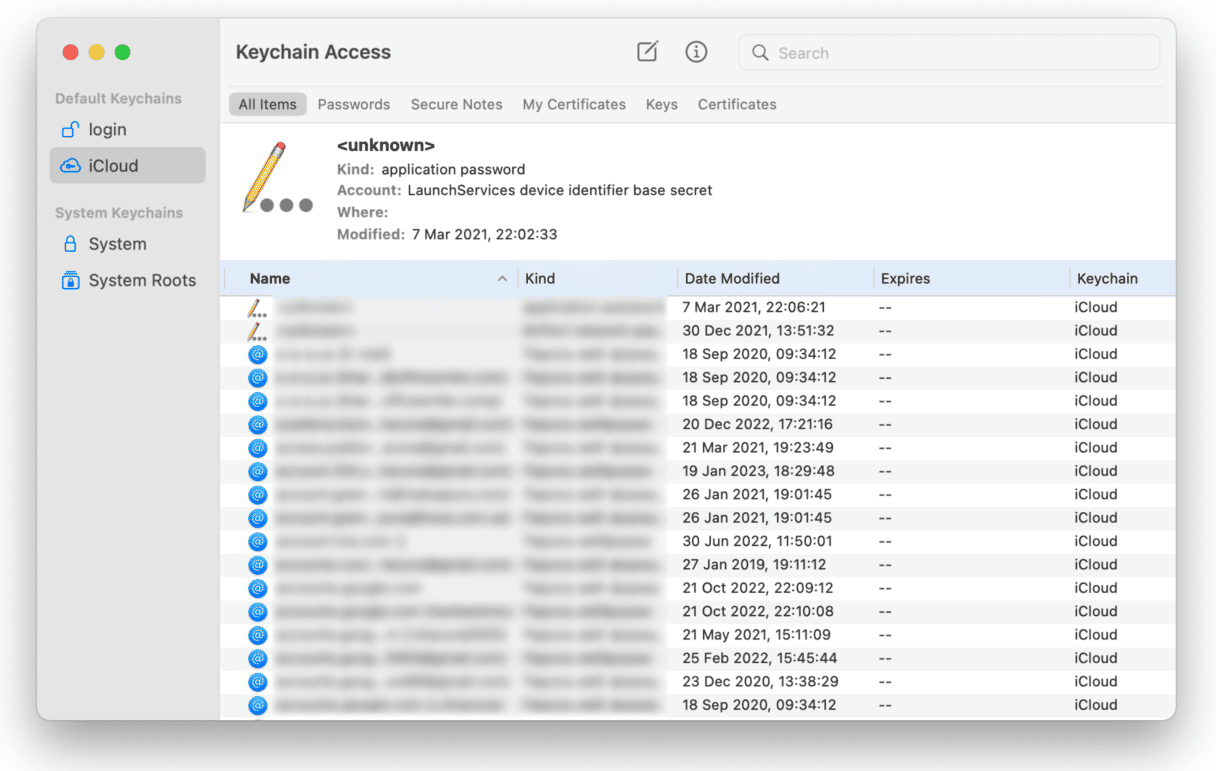Click @ icon in 27 Jan 2019 row
1216x771 pixels.
coord(258,565)
